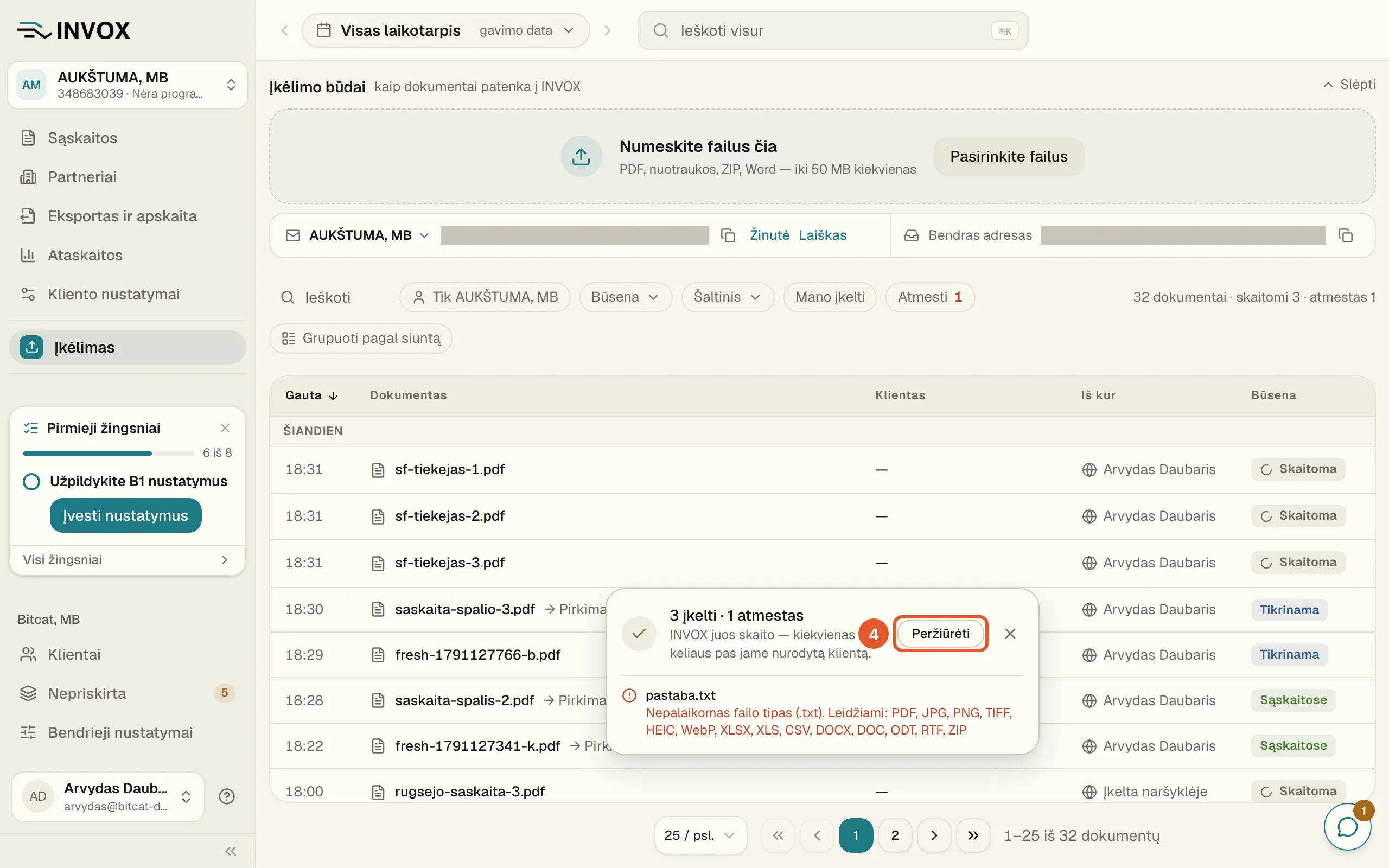Click the Įvesti nustatymus button
The height and width of the screenshot is (868, 1389).
(x=126, y=515)
